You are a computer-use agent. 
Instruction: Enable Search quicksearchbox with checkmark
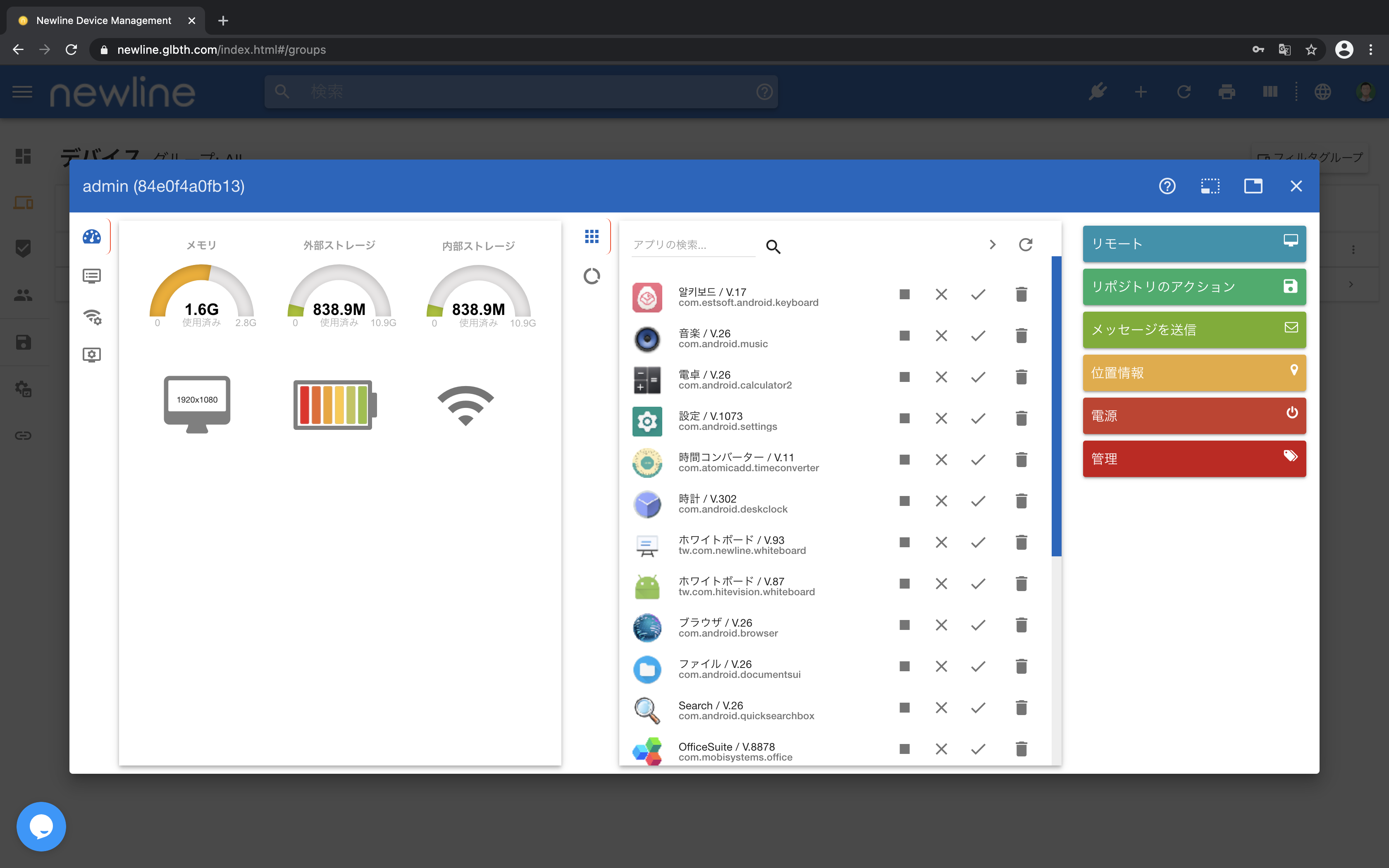(x=978, y=708)
